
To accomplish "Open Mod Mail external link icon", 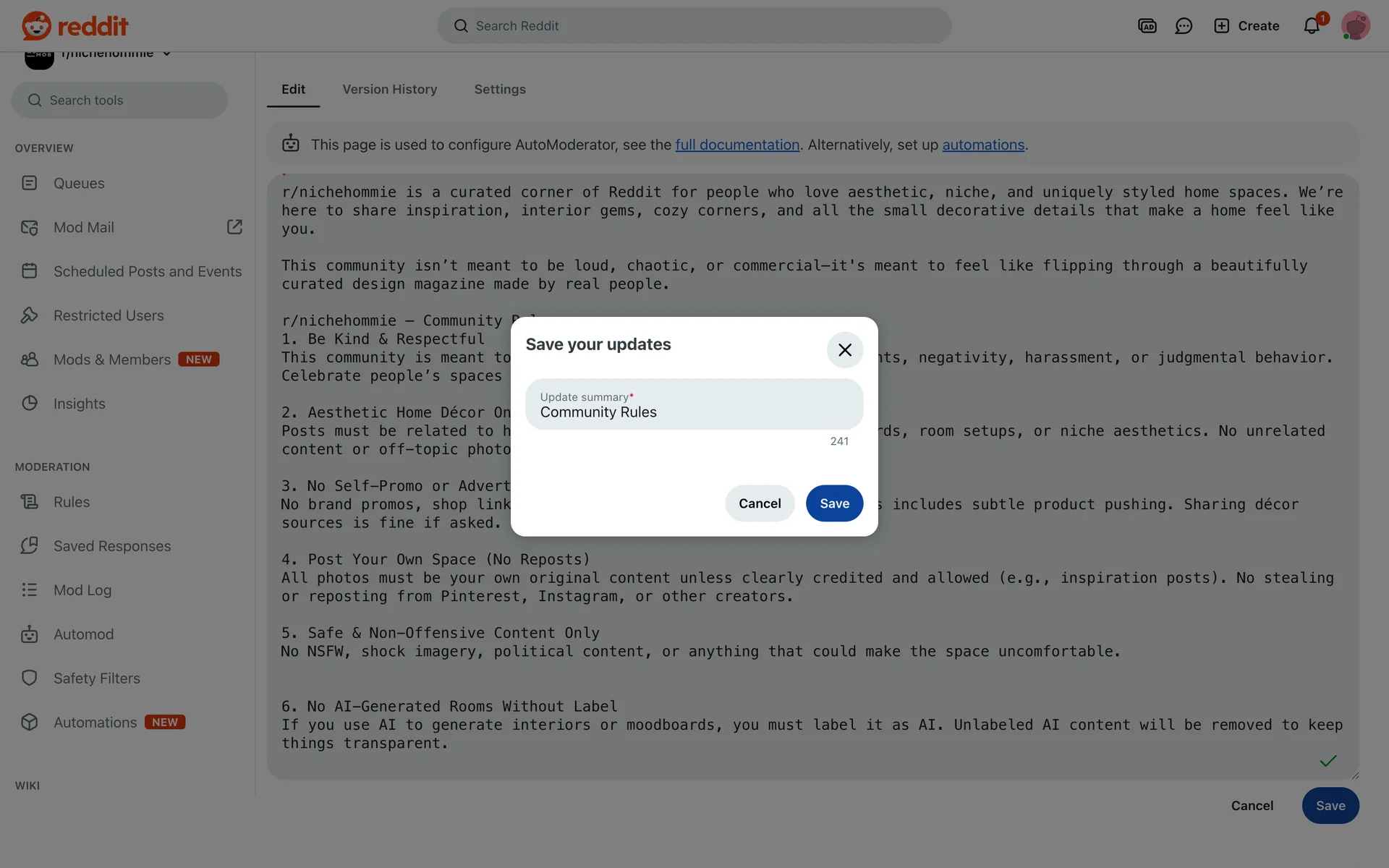I will (x=234, y=227).
